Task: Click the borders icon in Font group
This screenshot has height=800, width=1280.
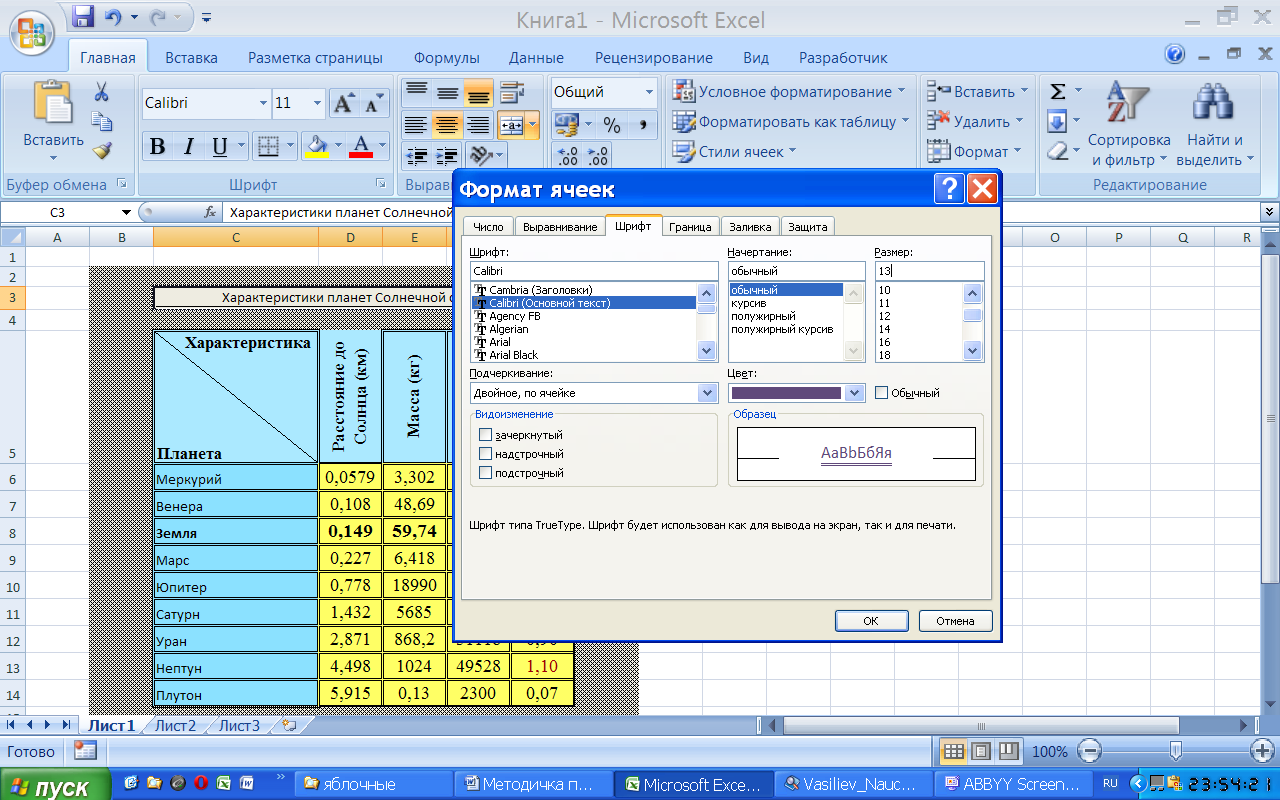Action: [x=267, y=147]
